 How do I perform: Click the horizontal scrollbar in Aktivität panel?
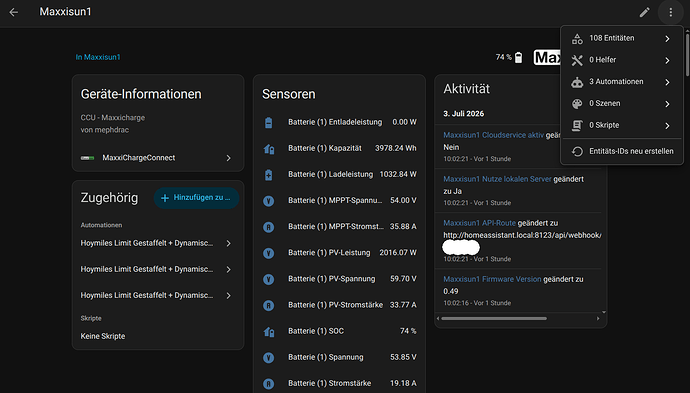(x=494, y=319)
